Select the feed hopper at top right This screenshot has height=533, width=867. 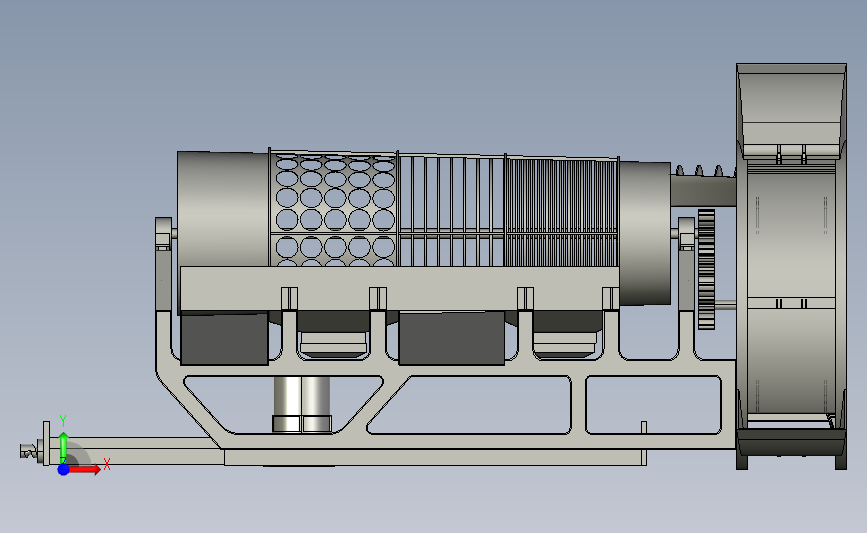coord(791,113)
